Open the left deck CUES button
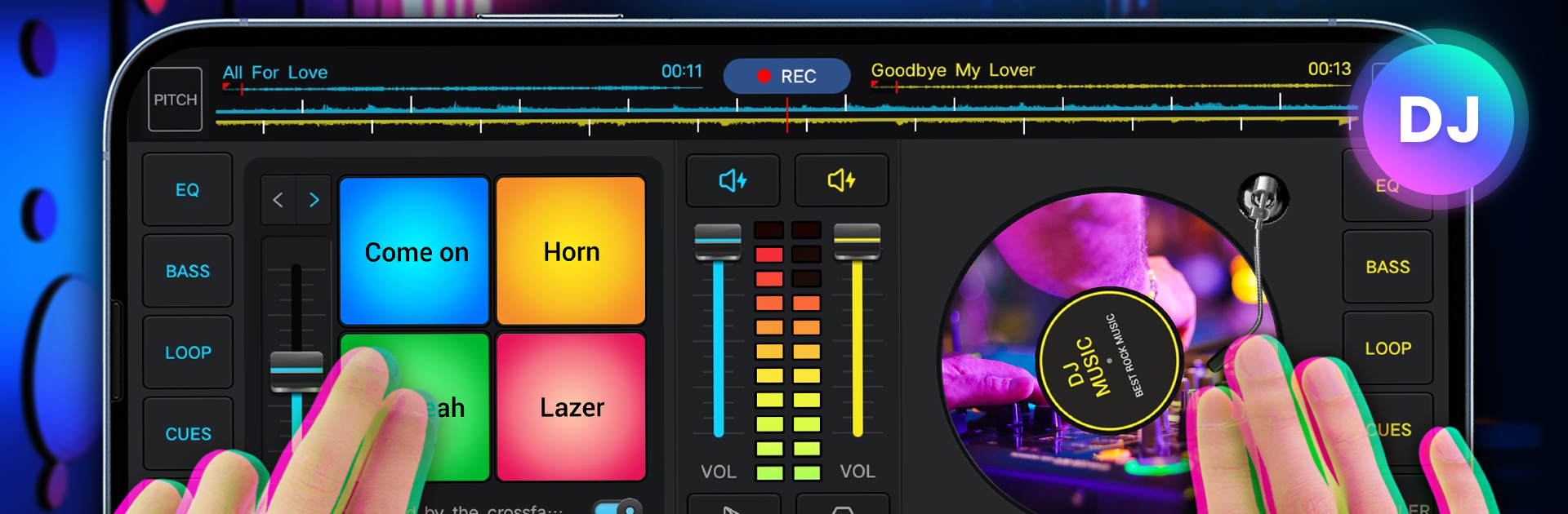The width and height of the screenshot is (1568, 514). pos(187,433)
